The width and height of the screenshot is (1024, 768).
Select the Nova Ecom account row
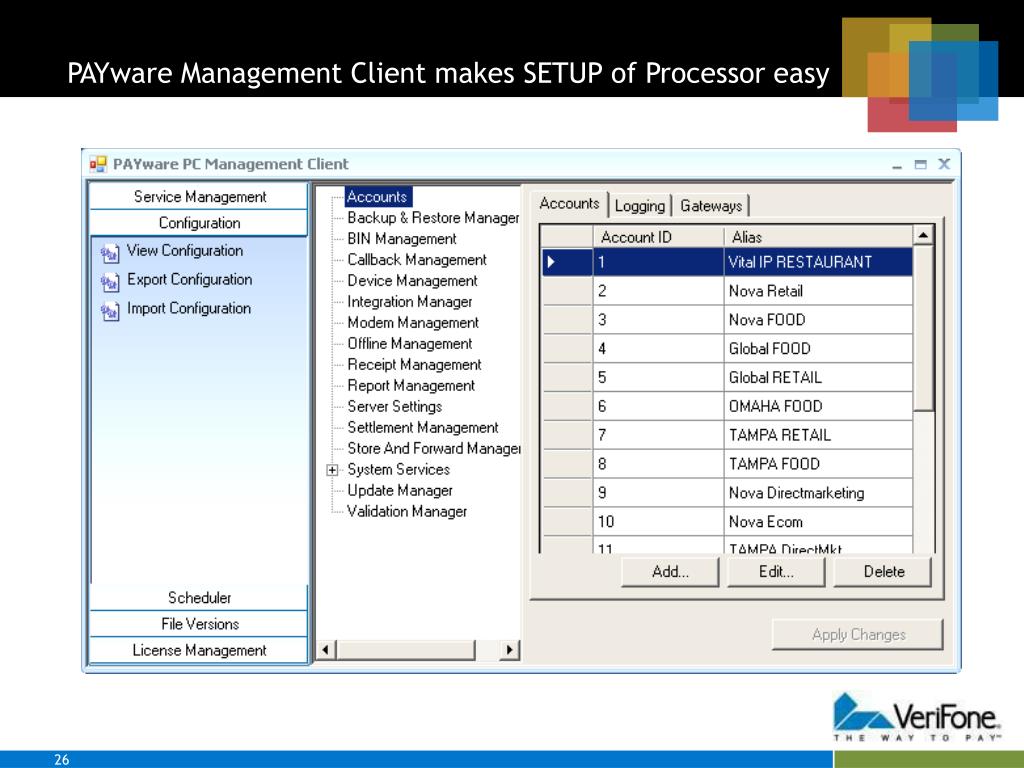pyautogui.click(x=727, y=521)
